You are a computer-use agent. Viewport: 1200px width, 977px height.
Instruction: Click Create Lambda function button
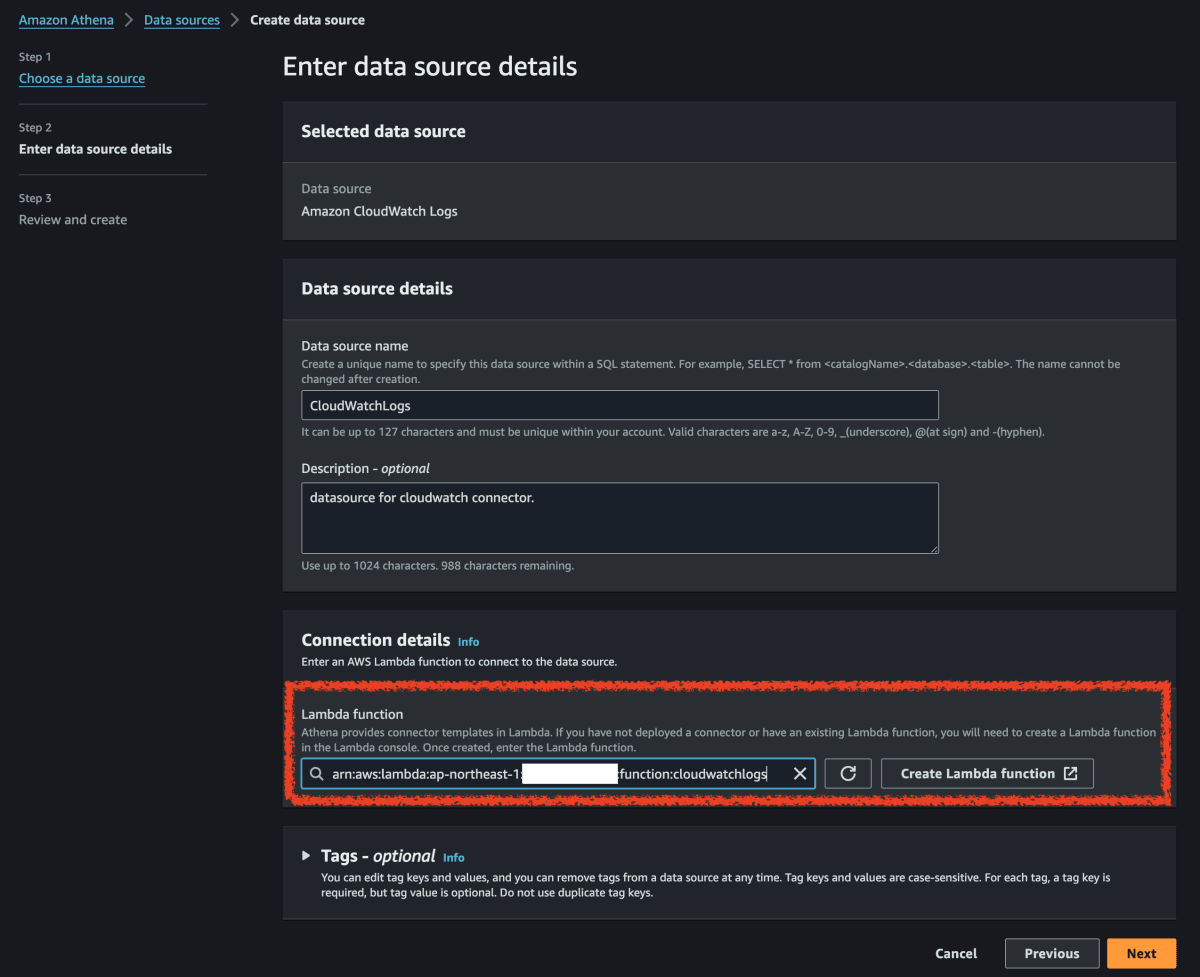pyautogui.click(x=987, y=773)
